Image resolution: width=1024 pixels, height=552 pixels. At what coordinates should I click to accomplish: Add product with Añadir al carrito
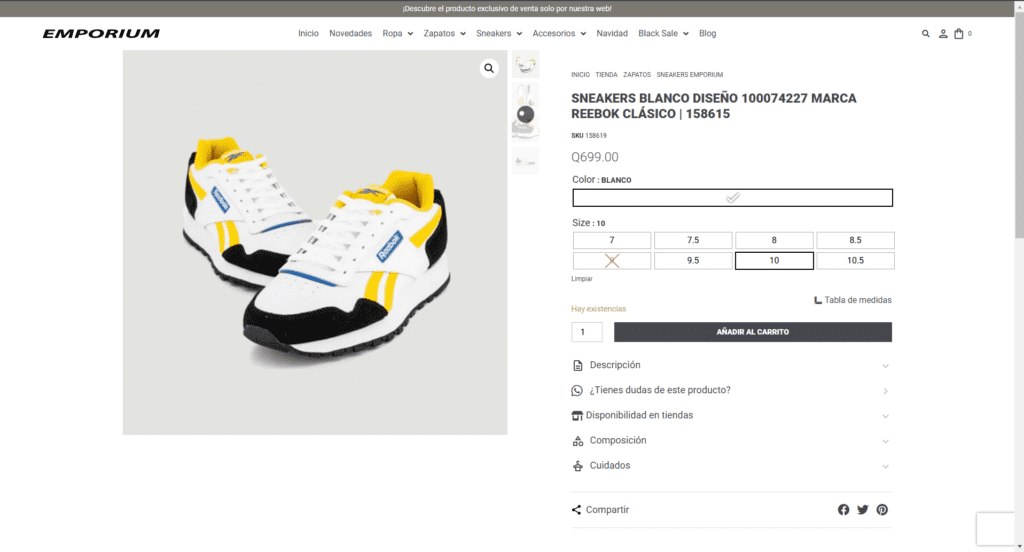[753, 332]
